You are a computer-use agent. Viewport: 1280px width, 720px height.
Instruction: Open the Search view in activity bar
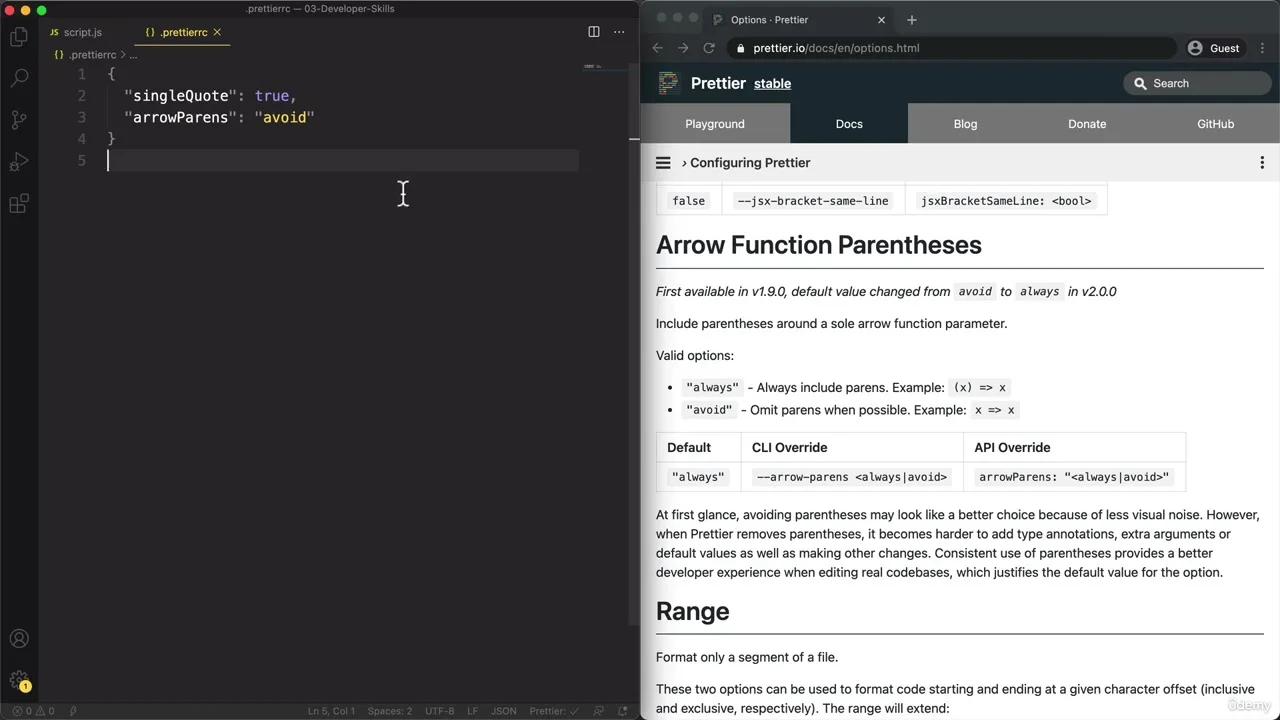tap(19, 78)
